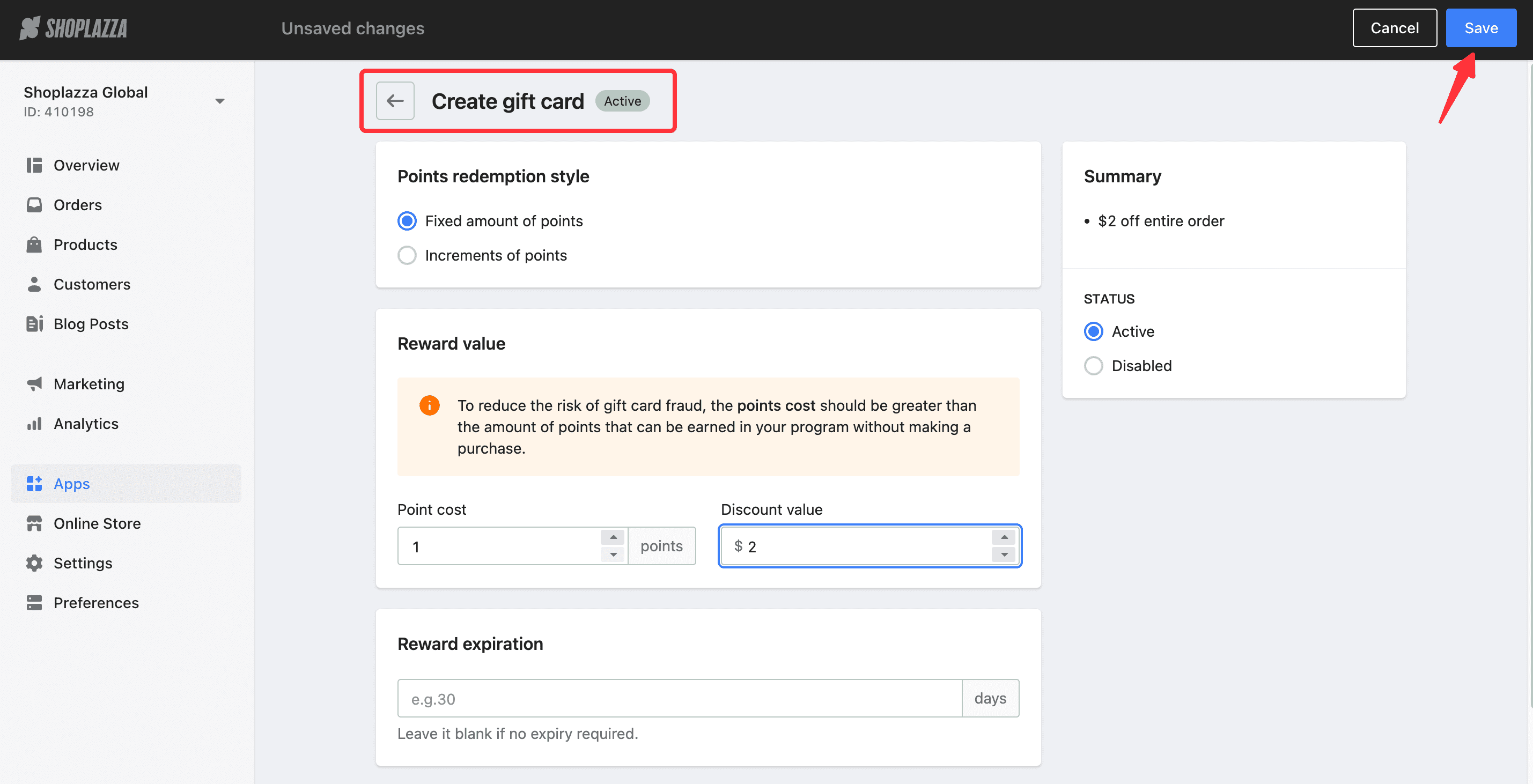Click the Settings gear icon

34,563
